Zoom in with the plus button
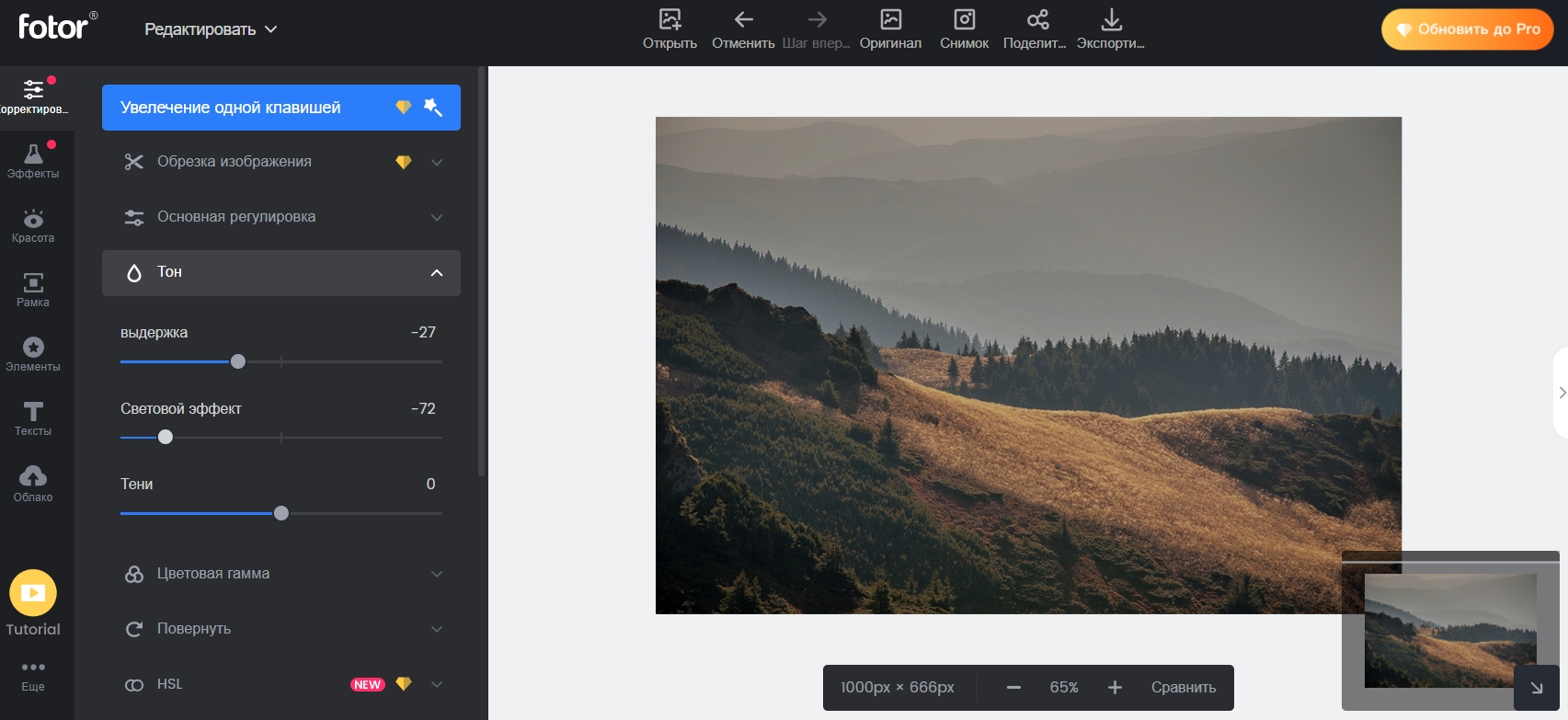Screen dimensions: 1568x720 point(1115,688)
